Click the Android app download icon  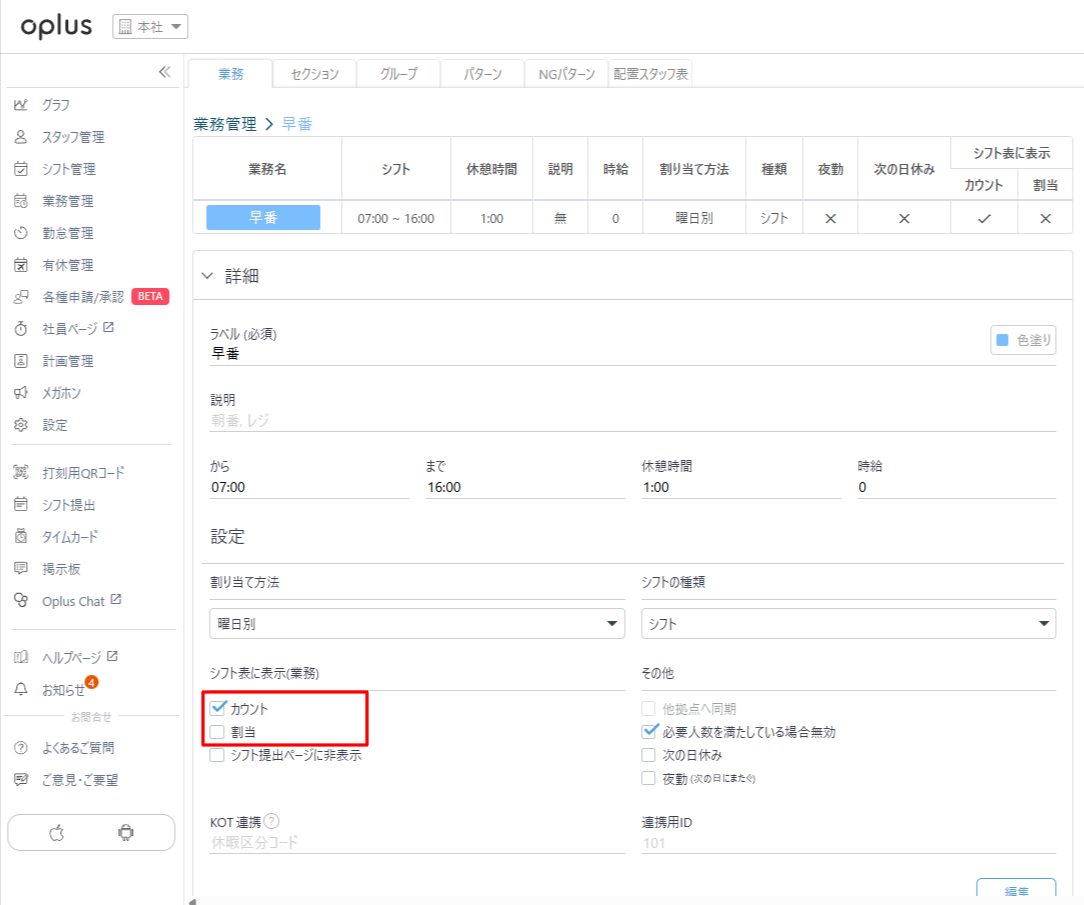pos(126,832)
